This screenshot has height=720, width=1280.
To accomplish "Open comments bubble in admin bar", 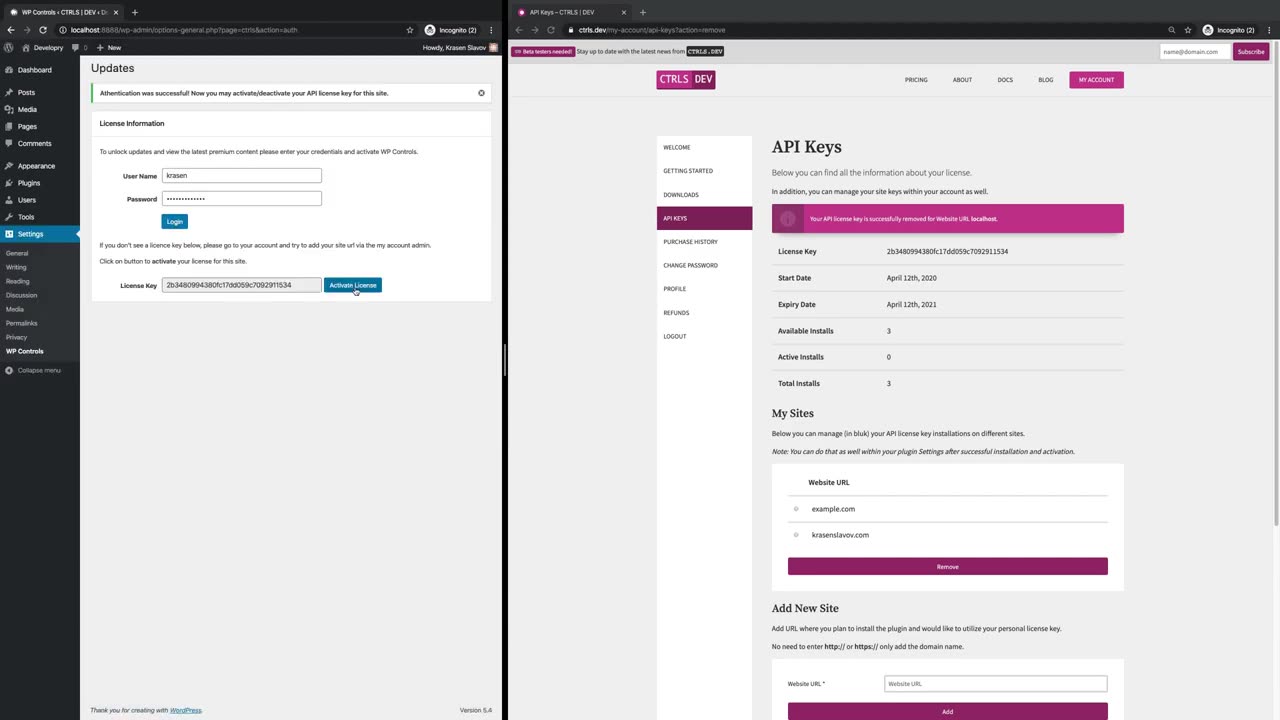I will [79, 47].
